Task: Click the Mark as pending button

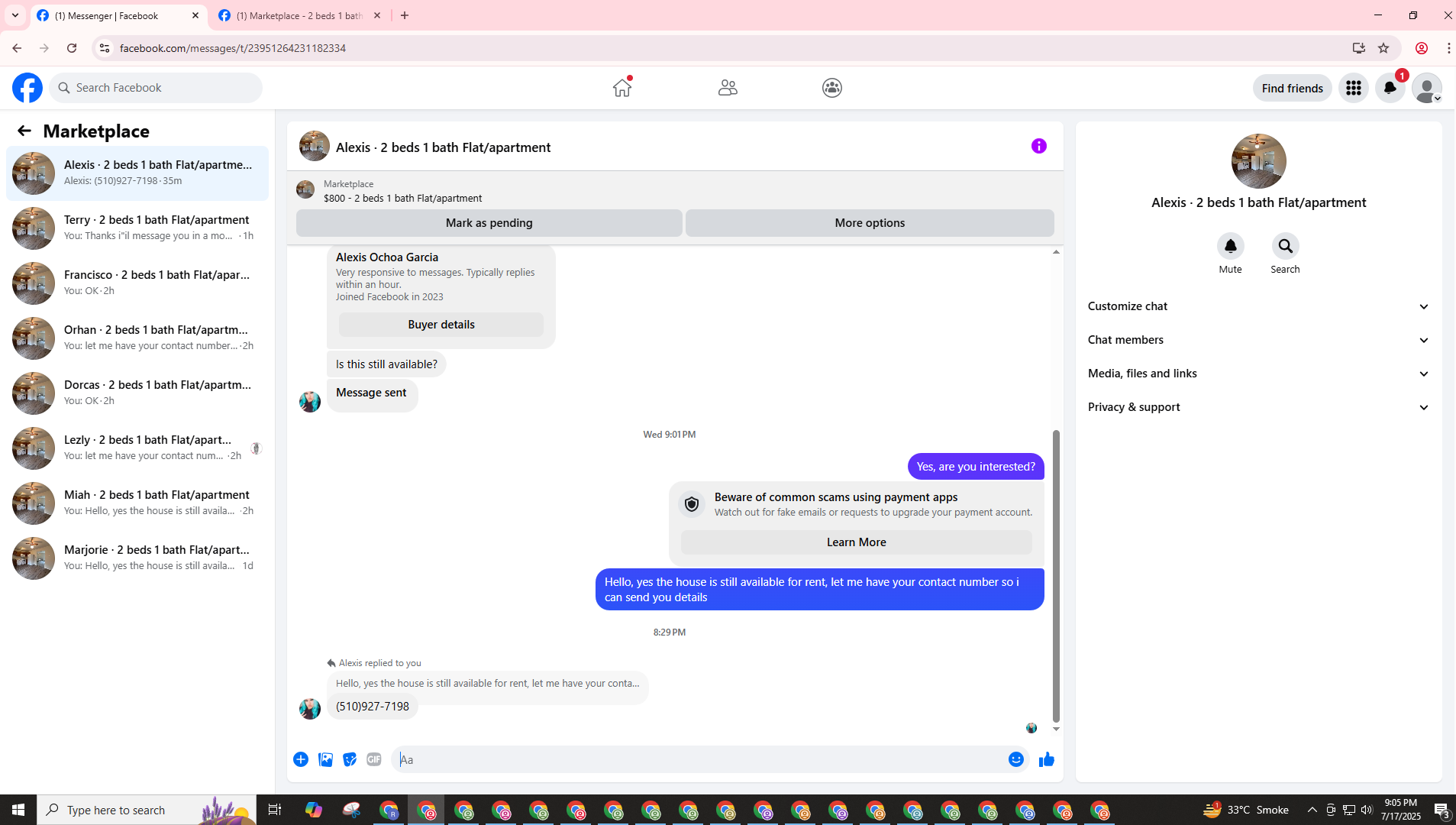Action: (489, 223)
